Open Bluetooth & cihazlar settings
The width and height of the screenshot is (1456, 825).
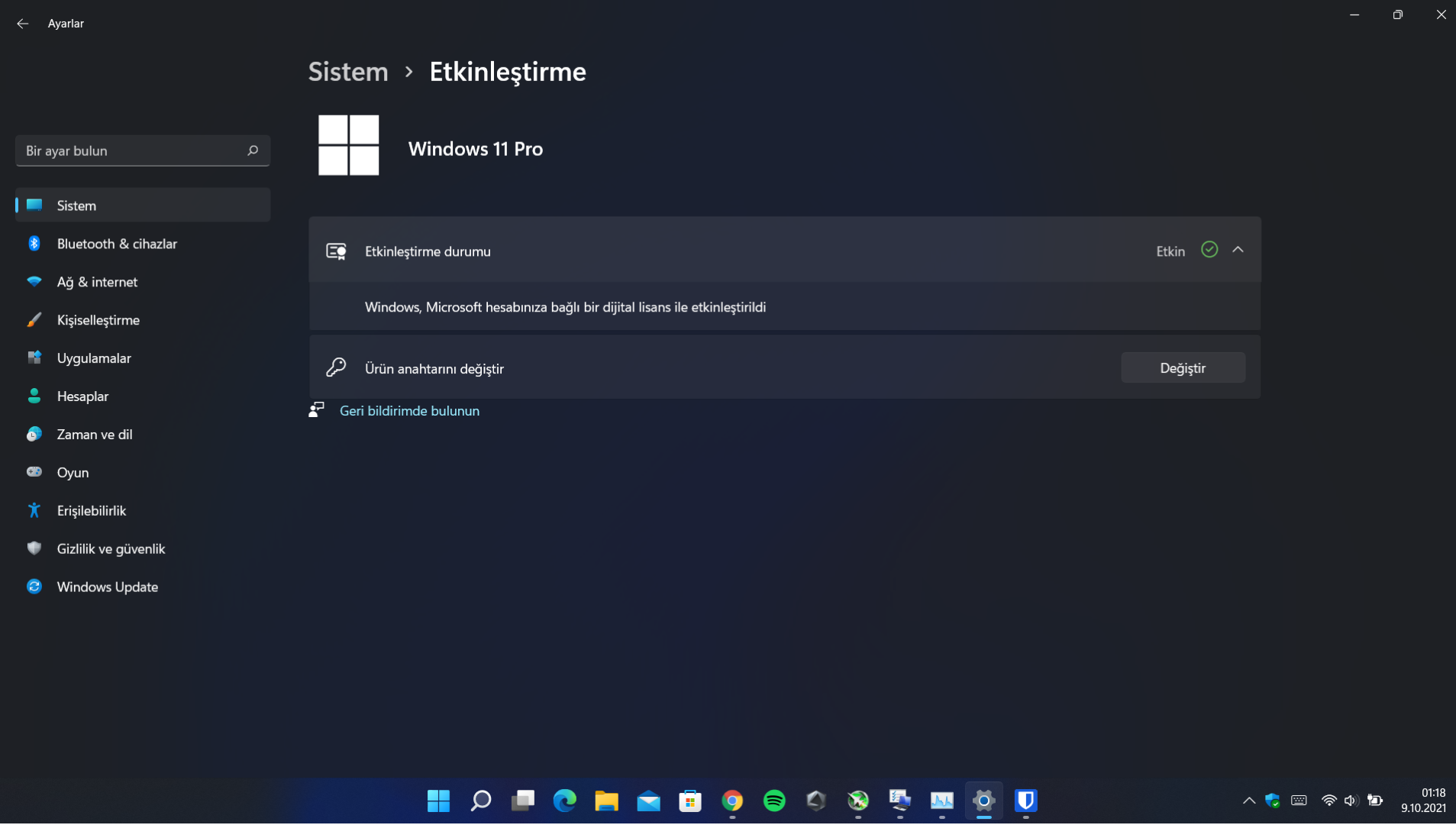coord(143,244)
